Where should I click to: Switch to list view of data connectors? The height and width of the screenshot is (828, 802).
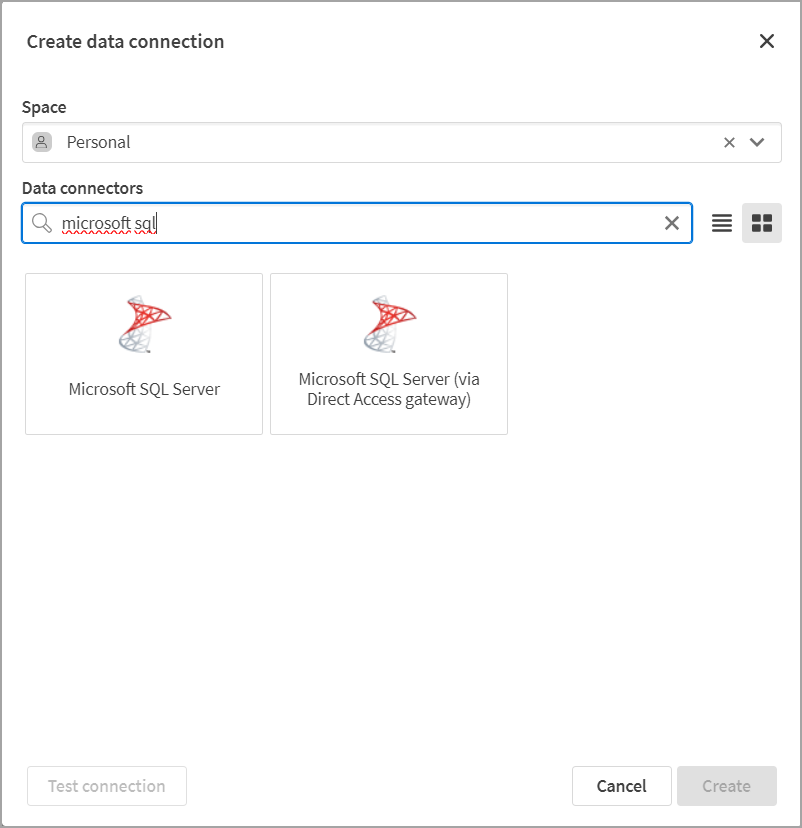click(722, 223)
